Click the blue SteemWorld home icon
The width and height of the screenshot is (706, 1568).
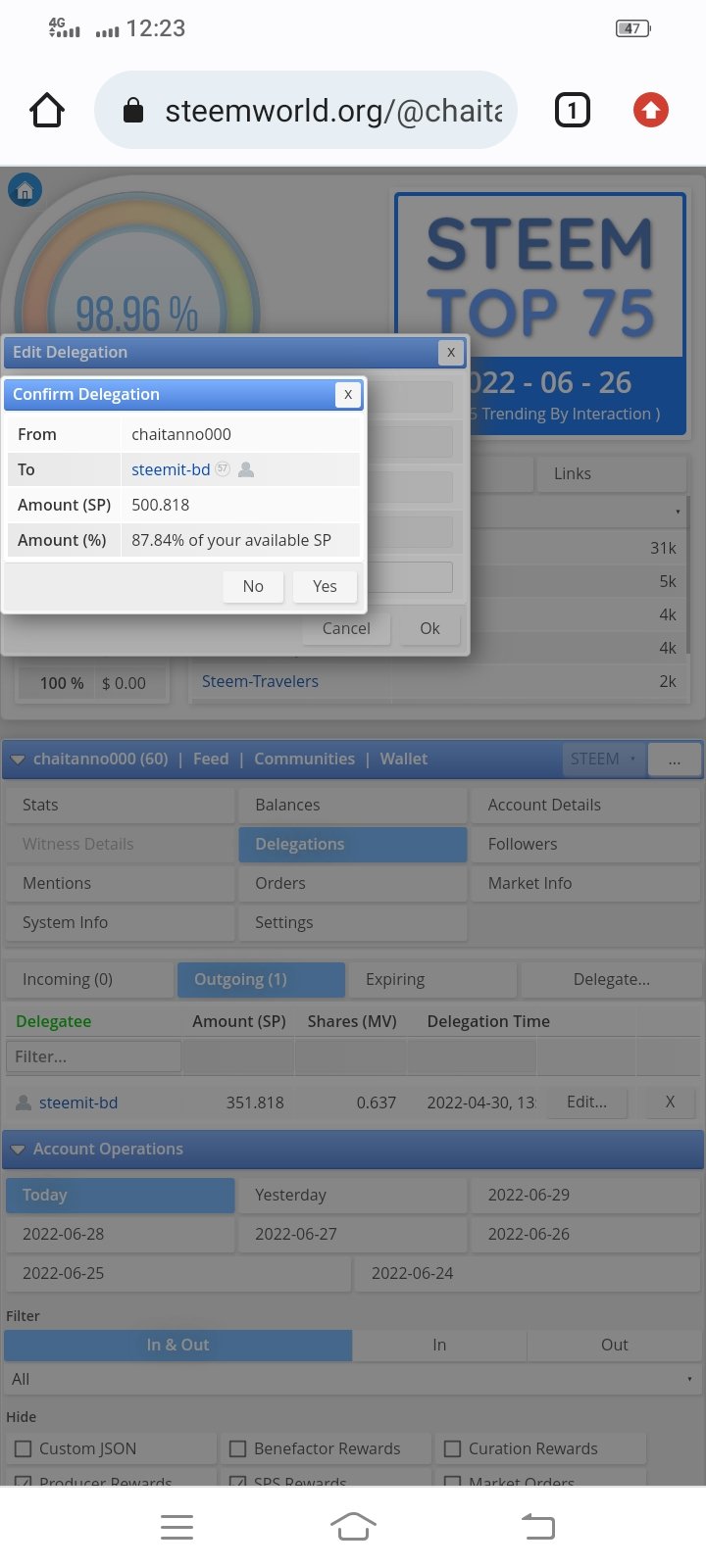click(25, 190)
